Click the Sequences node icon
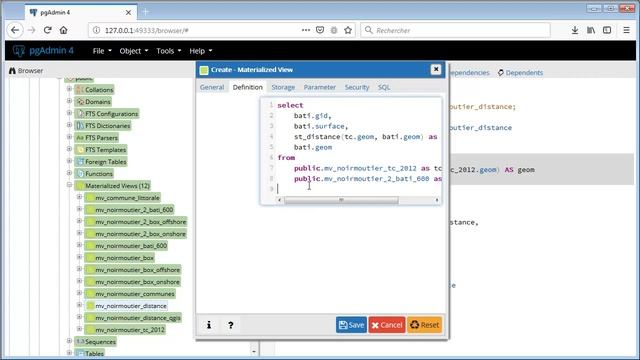640x360 pixels. pos(80,342)
